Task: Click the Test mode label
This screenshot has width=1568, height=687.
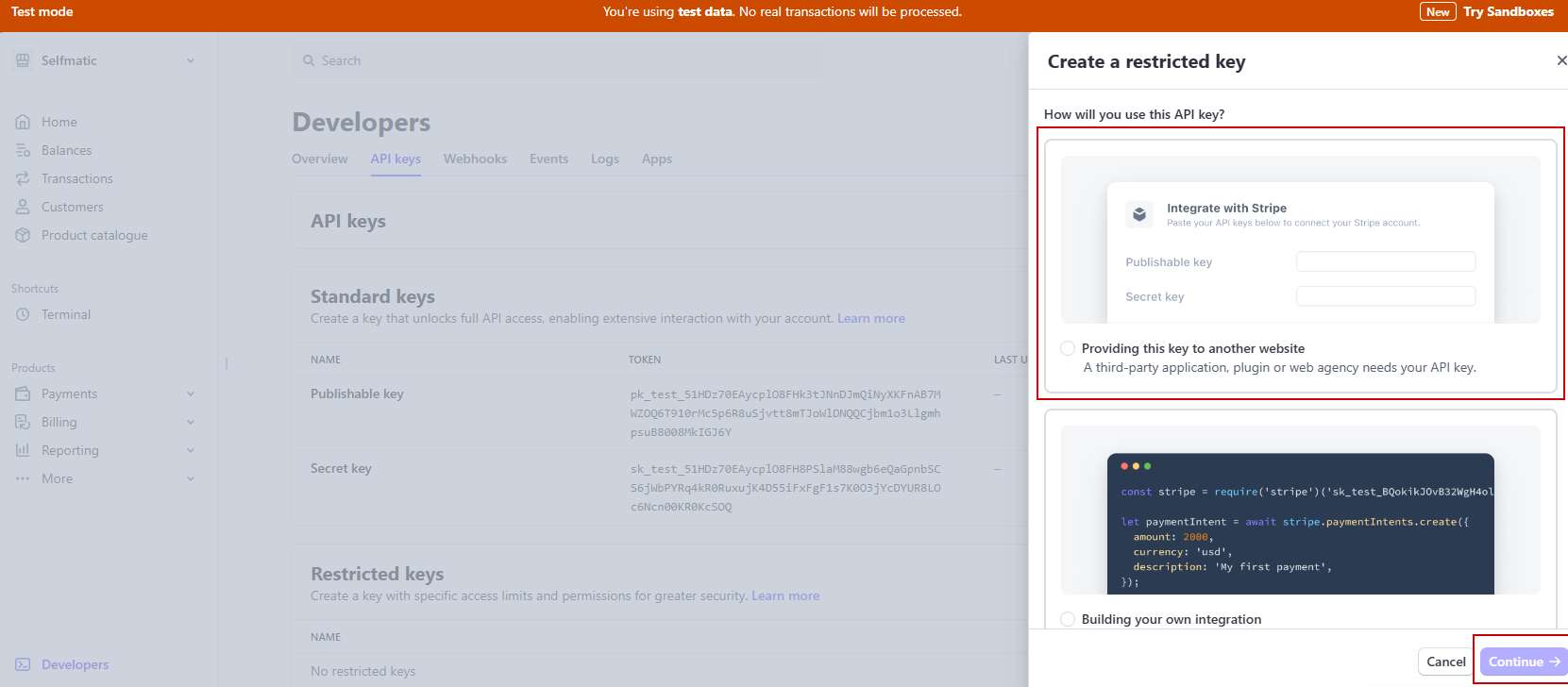Action: point(42,11)
